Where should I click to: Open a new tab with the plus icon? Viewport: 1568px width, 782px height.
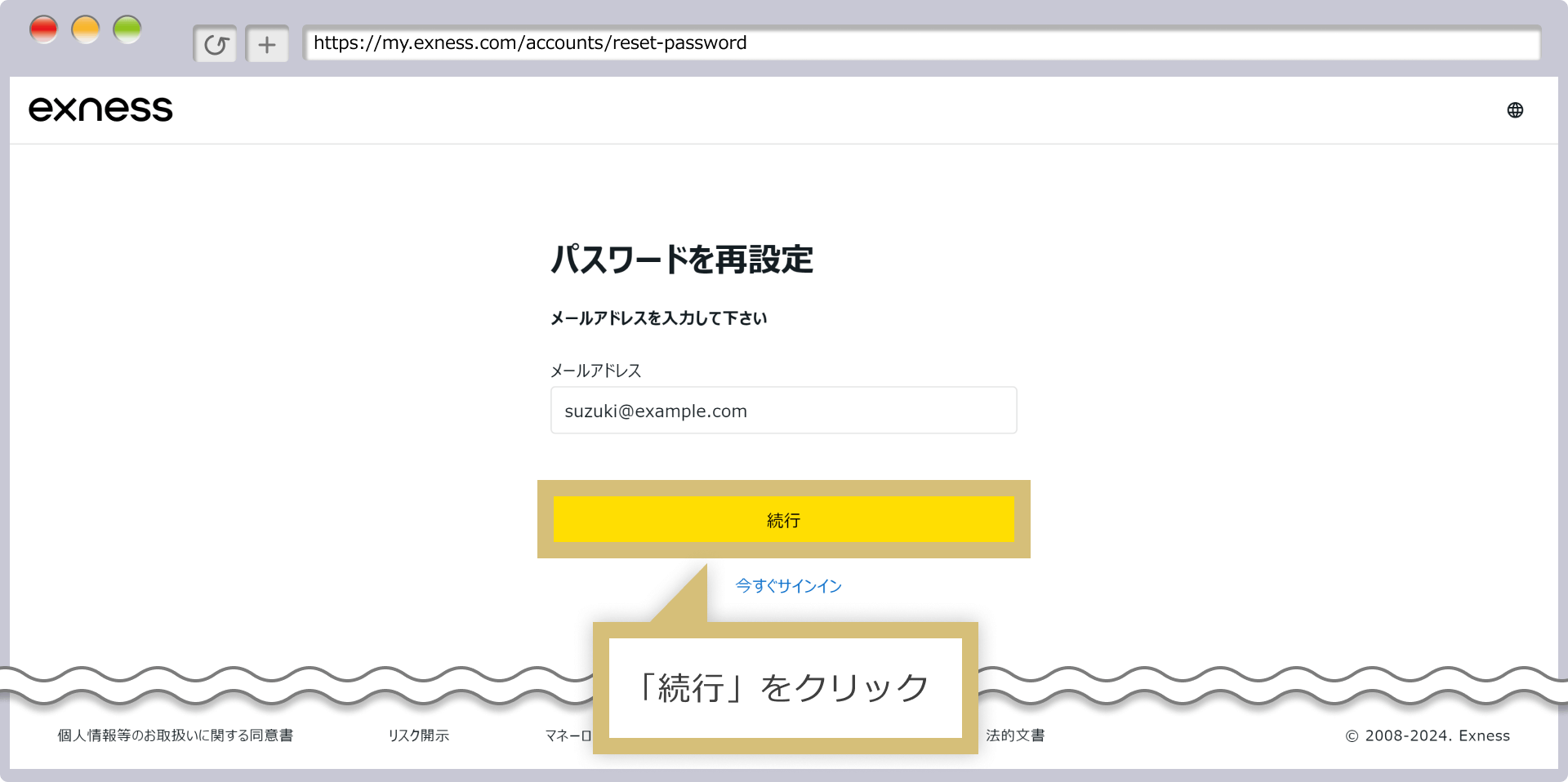coord(267,44)
